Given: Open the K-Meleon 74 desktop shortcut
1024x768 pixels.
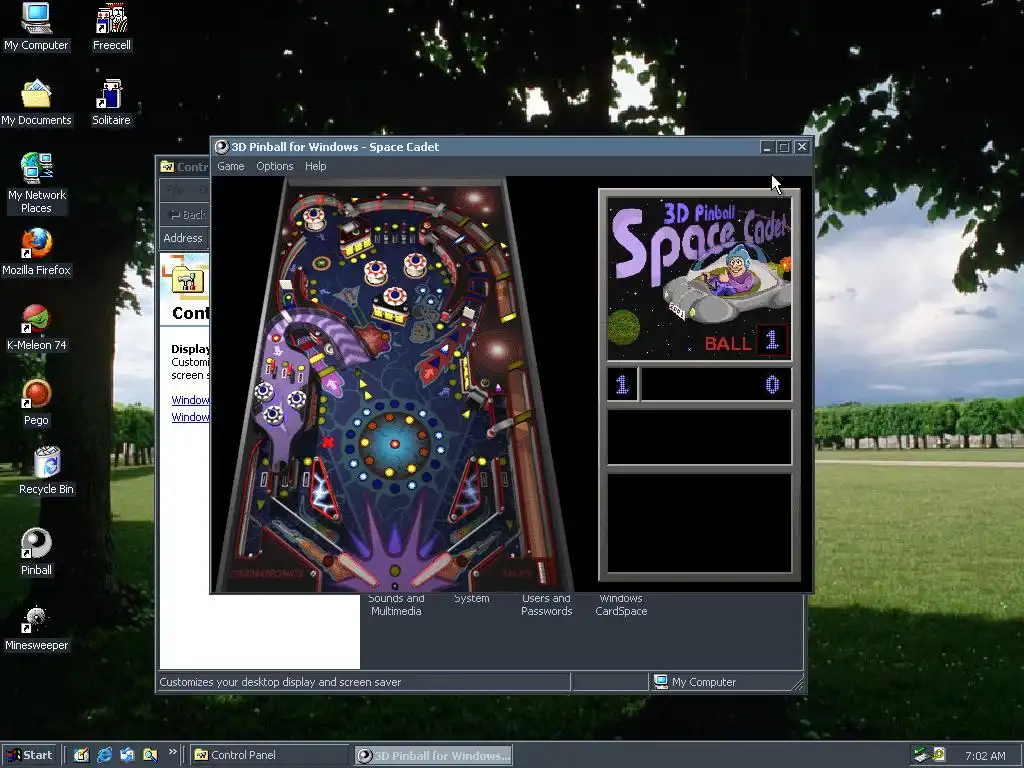Looking at the screenshot, I should [36, 328].
